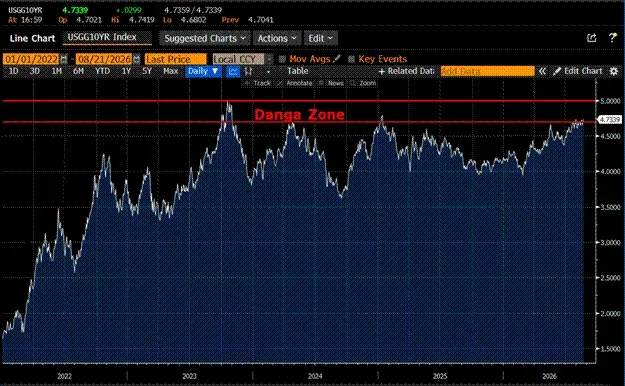Switch to the 5Y range
This screenshot has height=386, width=625.
(x=147, y=71)
